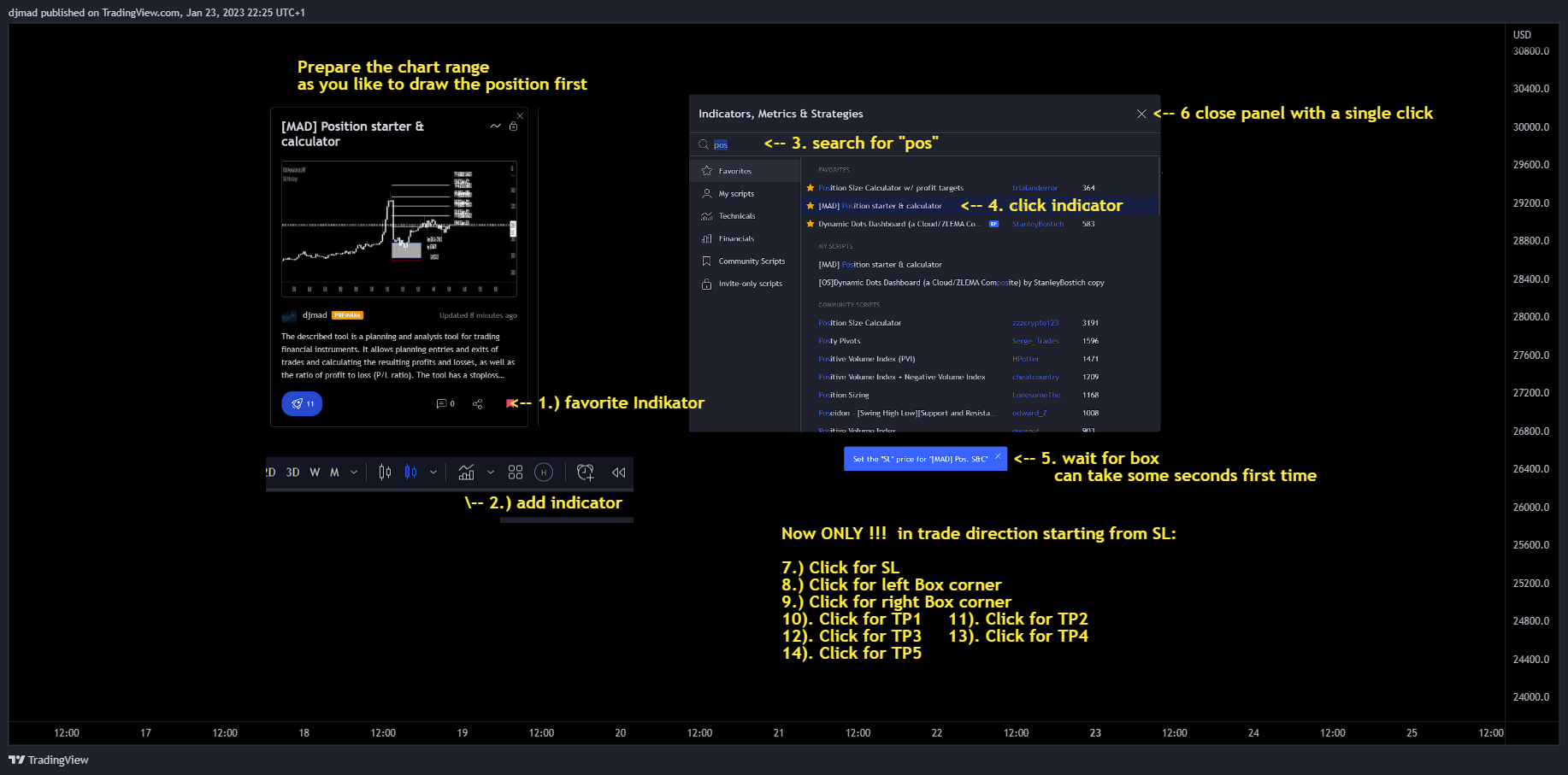The height and width of the screenshot is (775, 1568).
Task: Open author HPotter's profile link
Action: (1026, 359)
